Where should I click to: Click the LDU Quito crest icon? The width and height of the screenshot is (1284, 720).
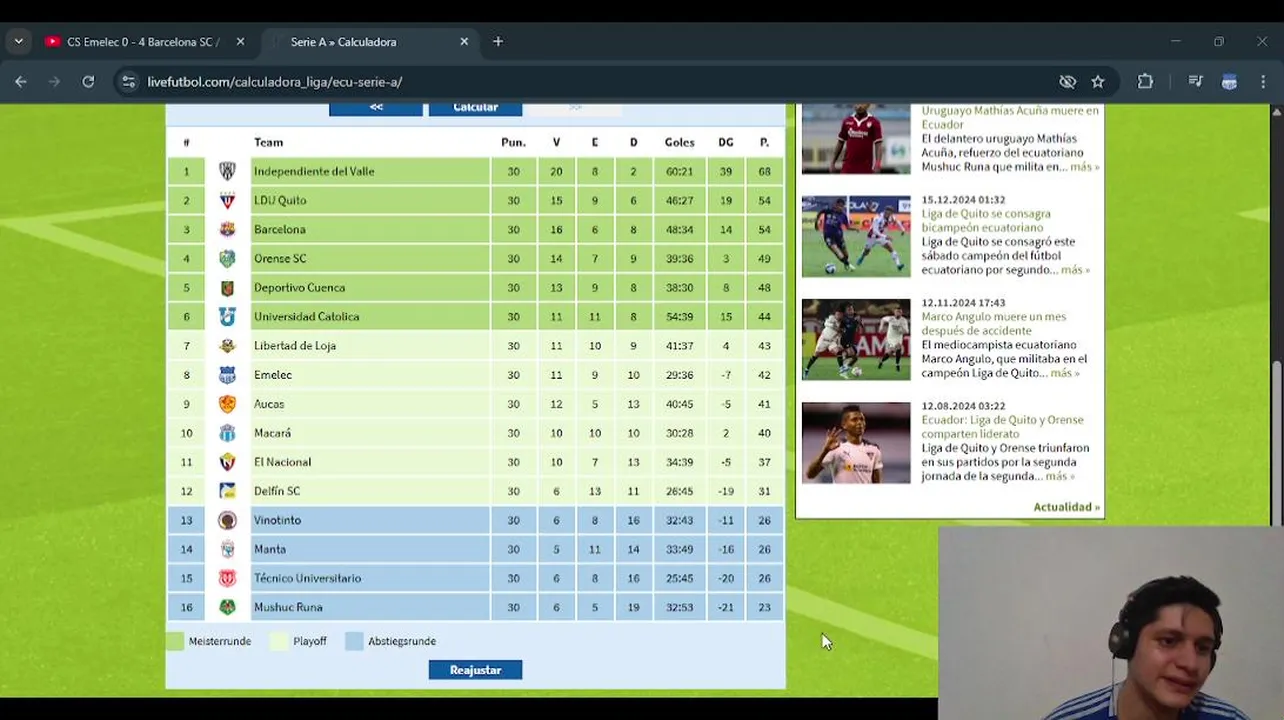tap(227, 200)
